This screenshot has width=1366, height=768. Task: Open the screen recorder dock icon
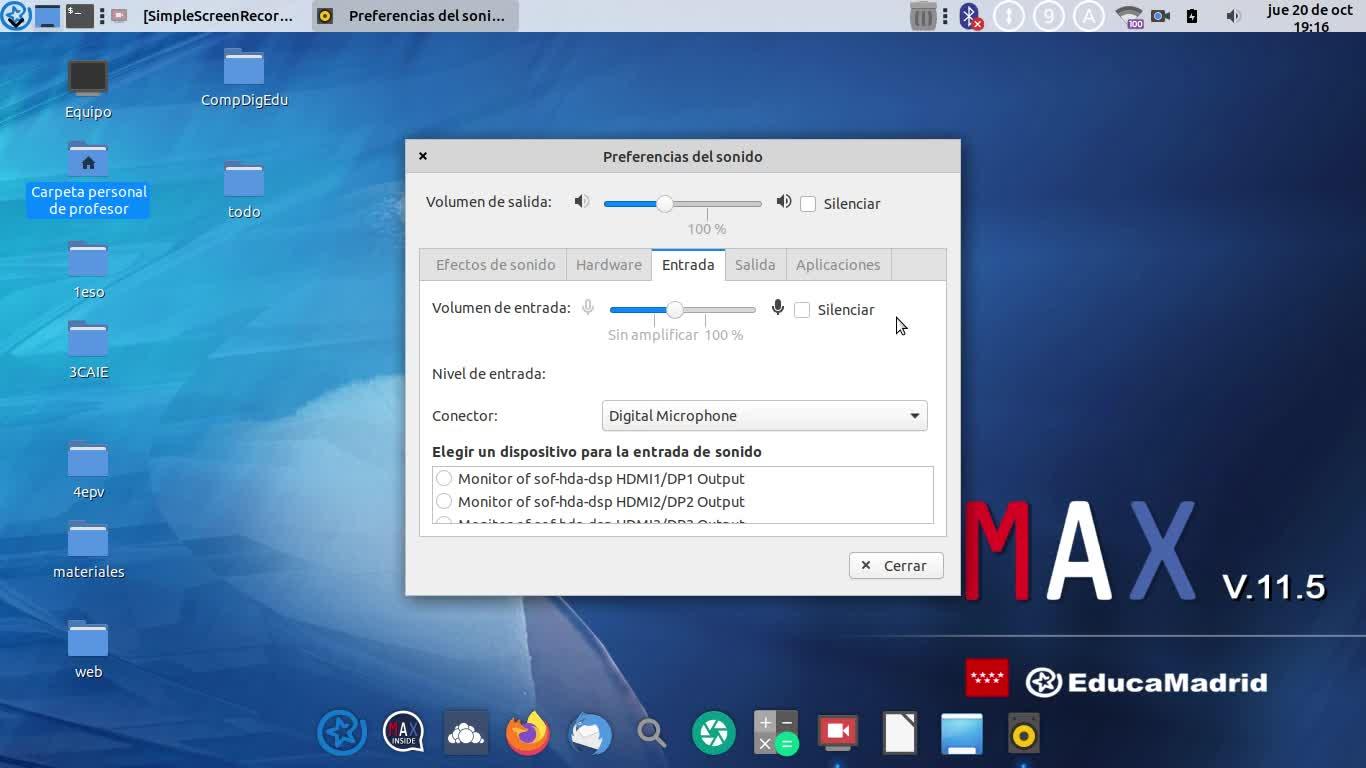pos(838,734)
